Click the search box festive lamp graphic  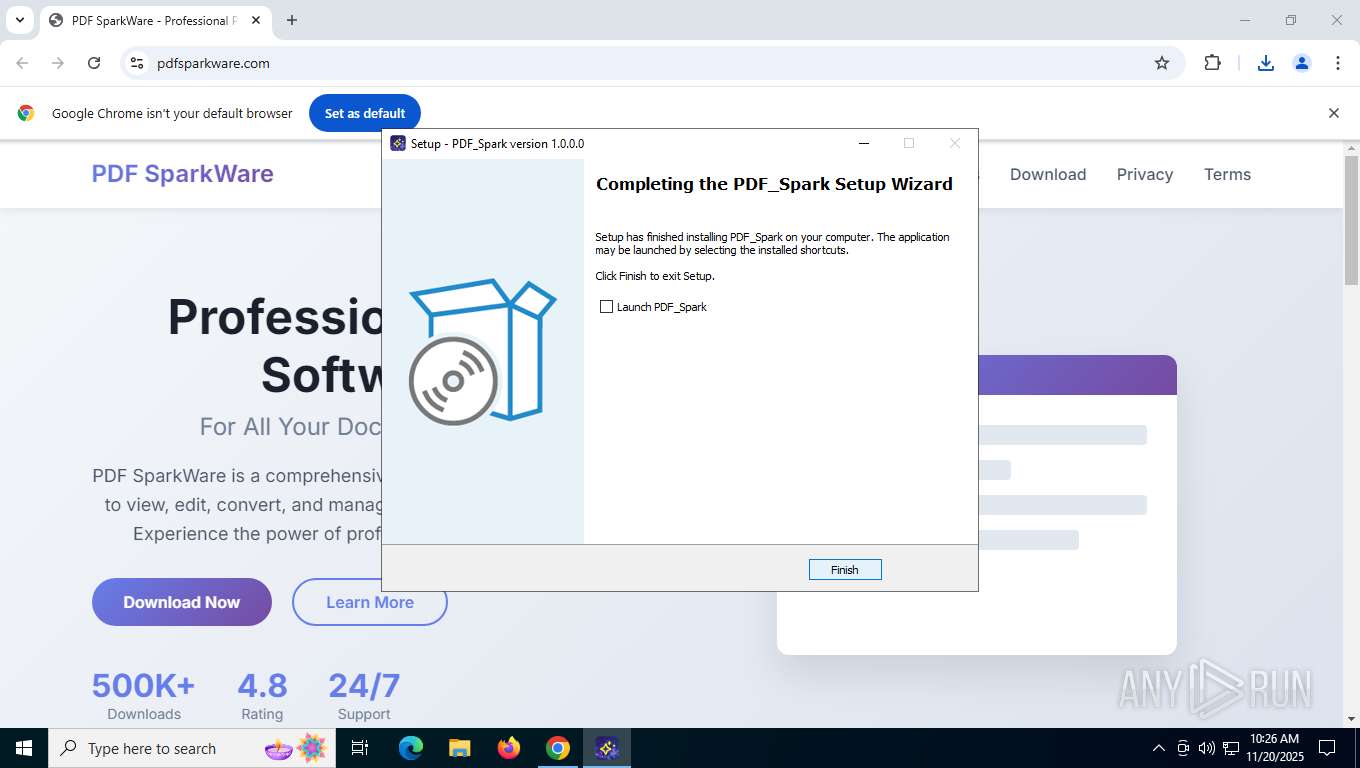(296, 748)
